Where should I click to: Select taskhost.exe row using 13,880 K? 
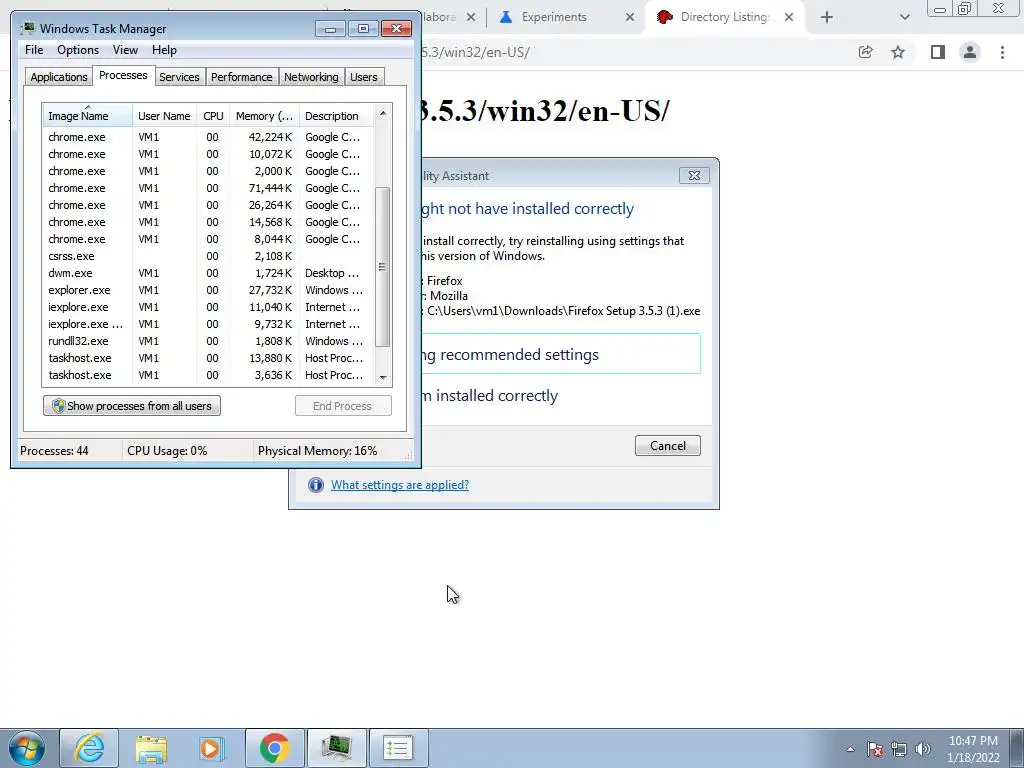[208, 358]
